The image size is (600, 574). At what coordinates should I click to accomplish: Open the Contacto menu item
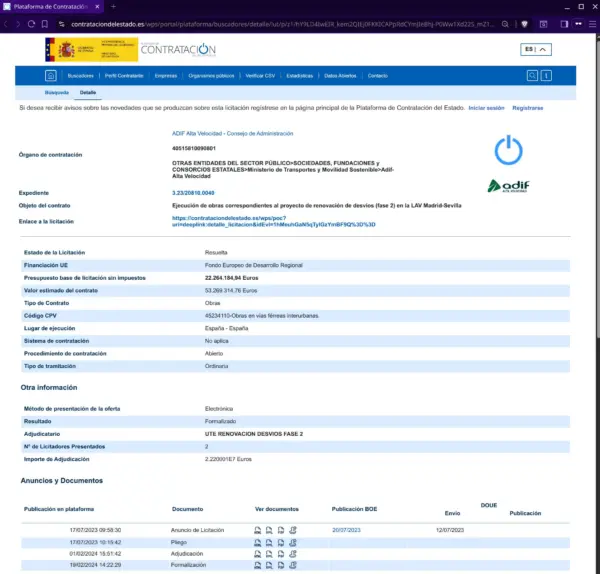pos(378,76)
